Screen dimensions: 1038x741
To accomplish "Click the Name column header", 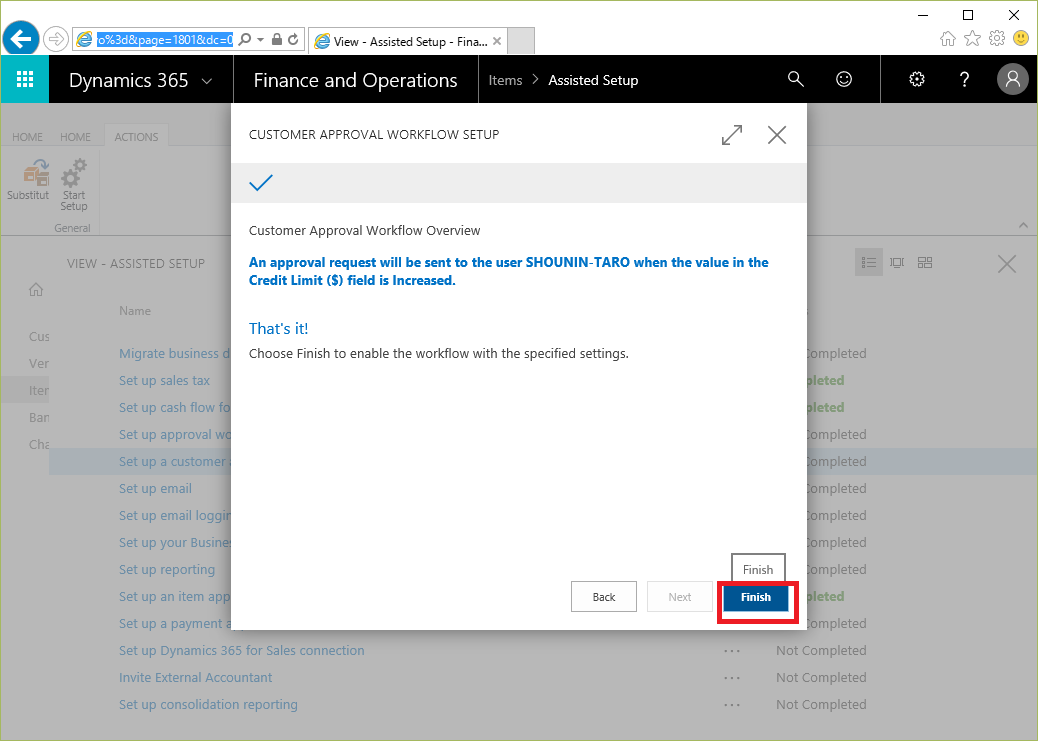I will click(135, 311).
